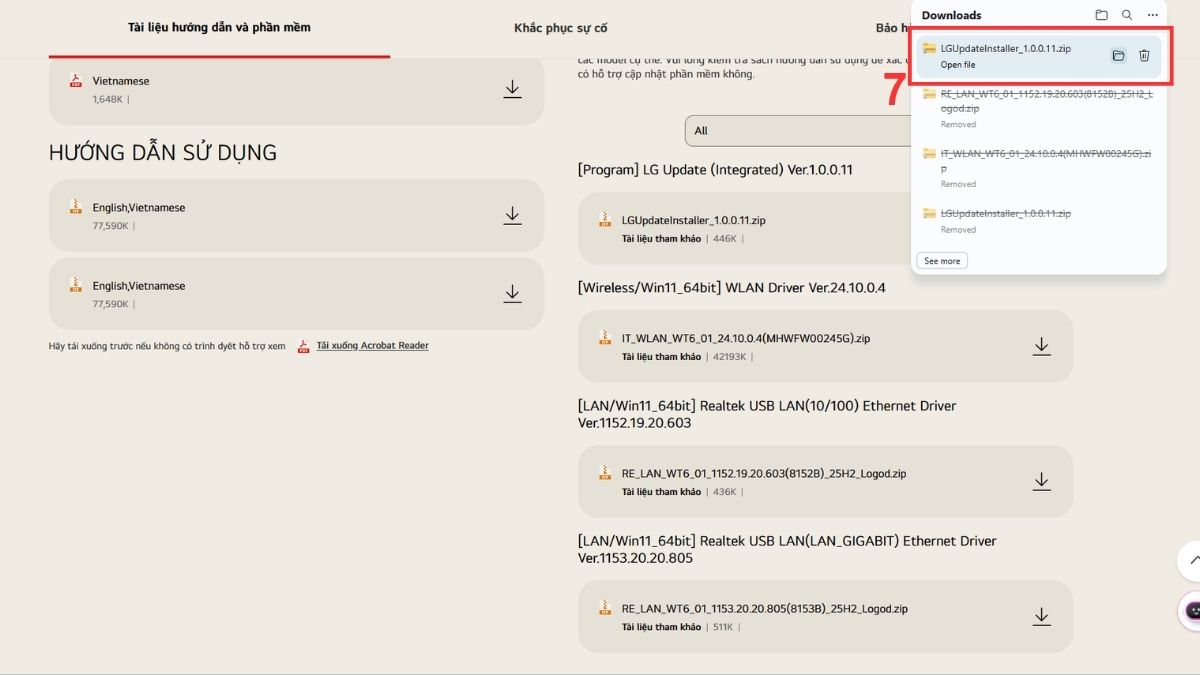Image resolution: width=1200 pixels, height=675 pixels.
Task: Search downloads using the magnifier icon
Action: [1127, 15]
